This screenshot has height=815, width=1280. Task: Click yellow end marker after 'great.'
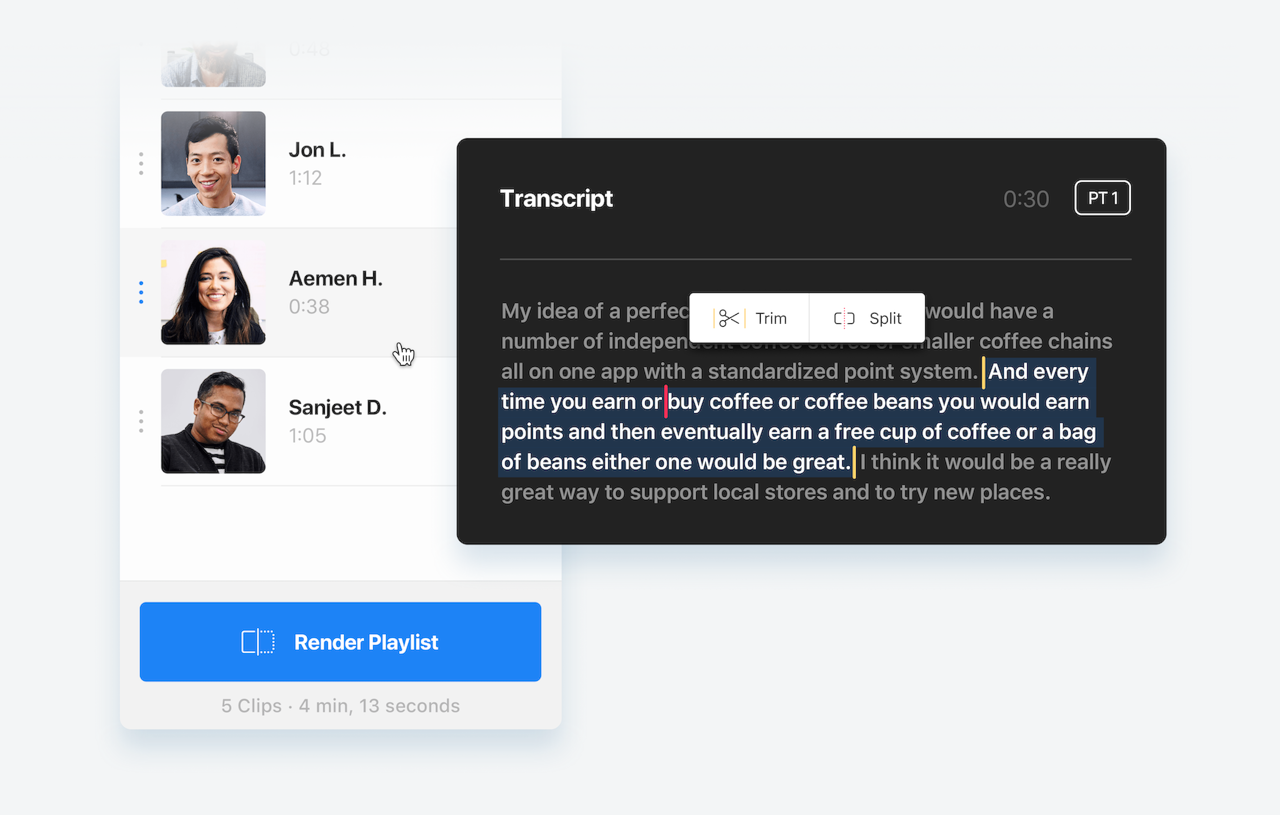pos(854,462)
